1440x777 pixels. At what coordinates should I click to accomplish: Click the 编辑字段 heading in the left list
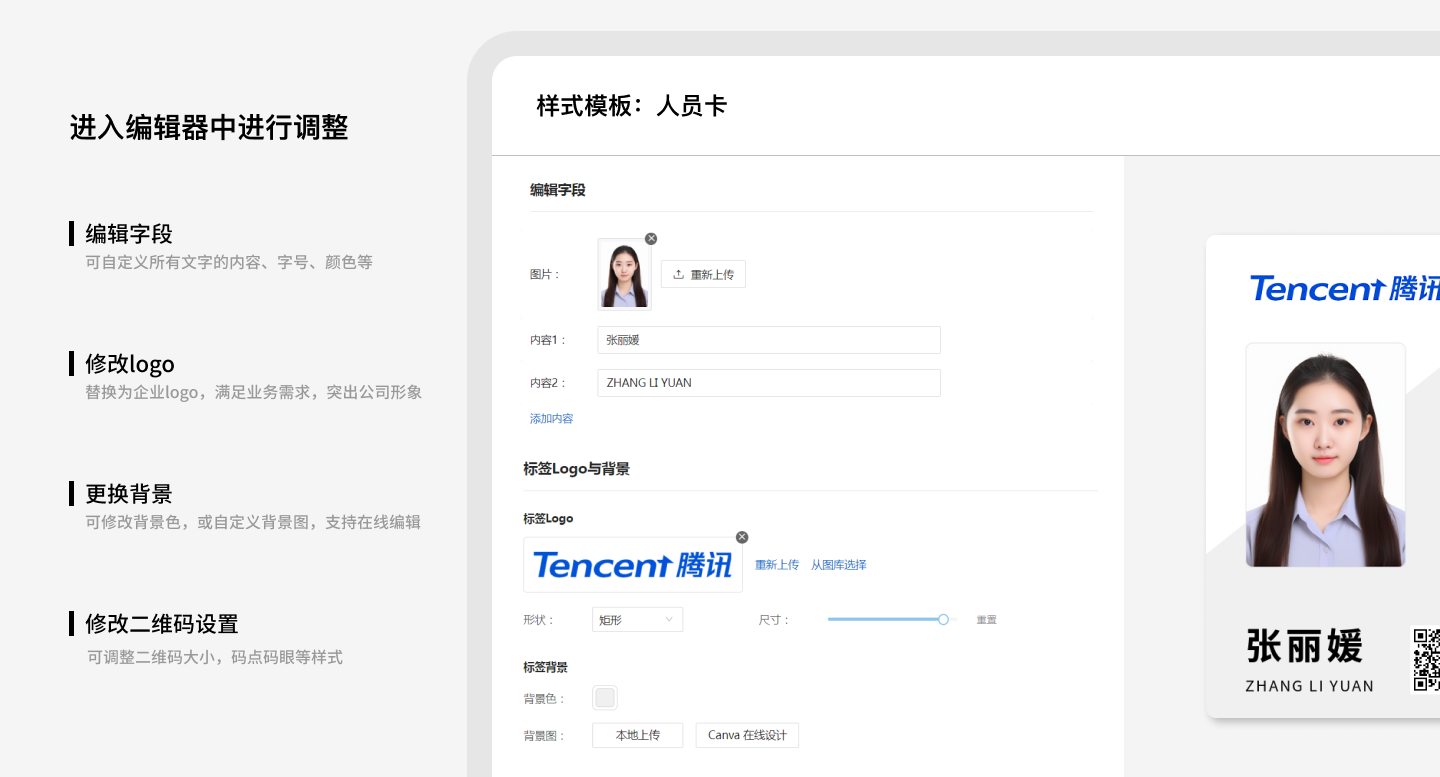coord(129,234)
